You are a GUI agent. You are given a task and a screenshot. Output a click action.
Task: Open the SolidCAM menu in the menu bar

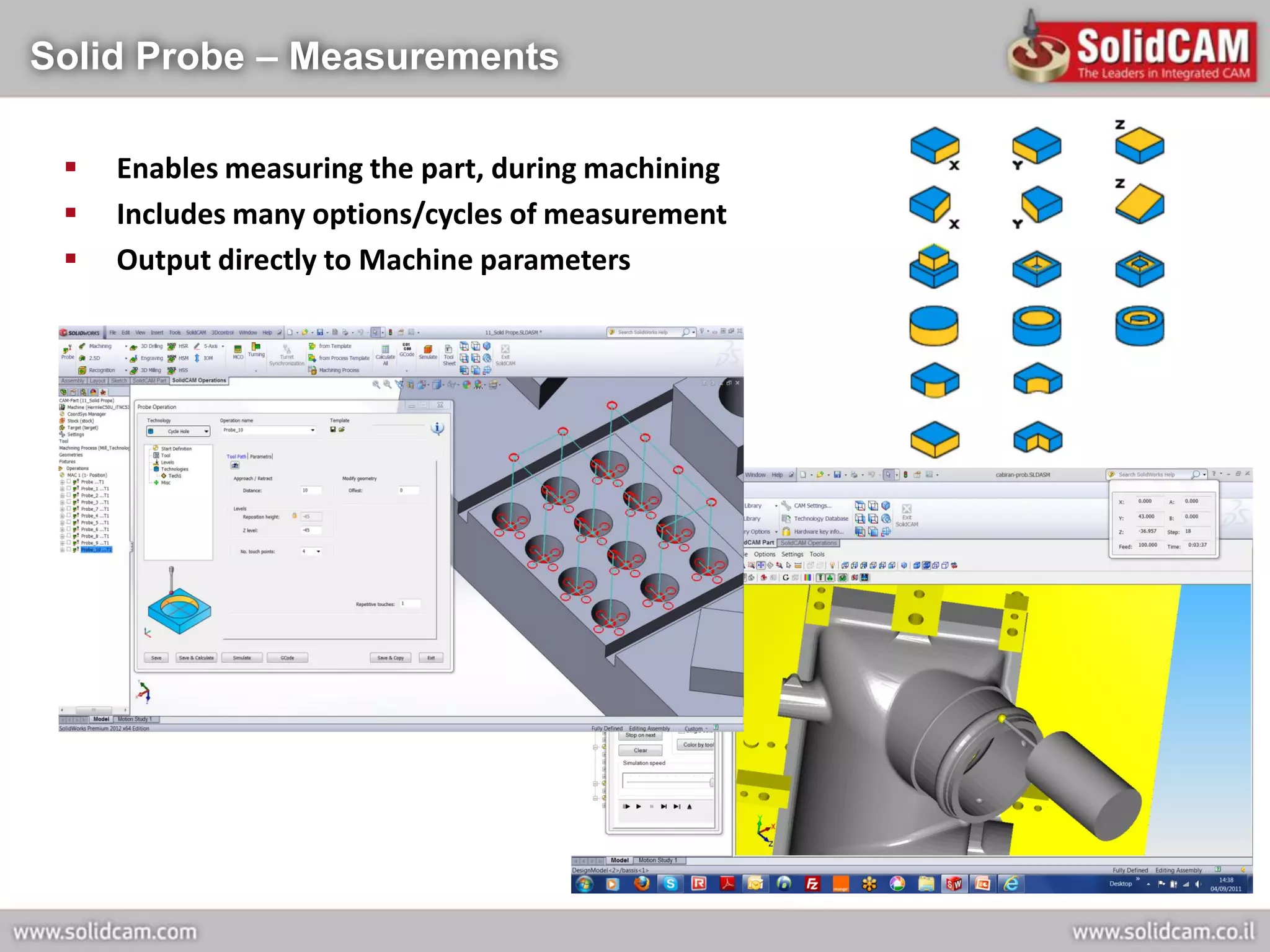pos(196,333)
